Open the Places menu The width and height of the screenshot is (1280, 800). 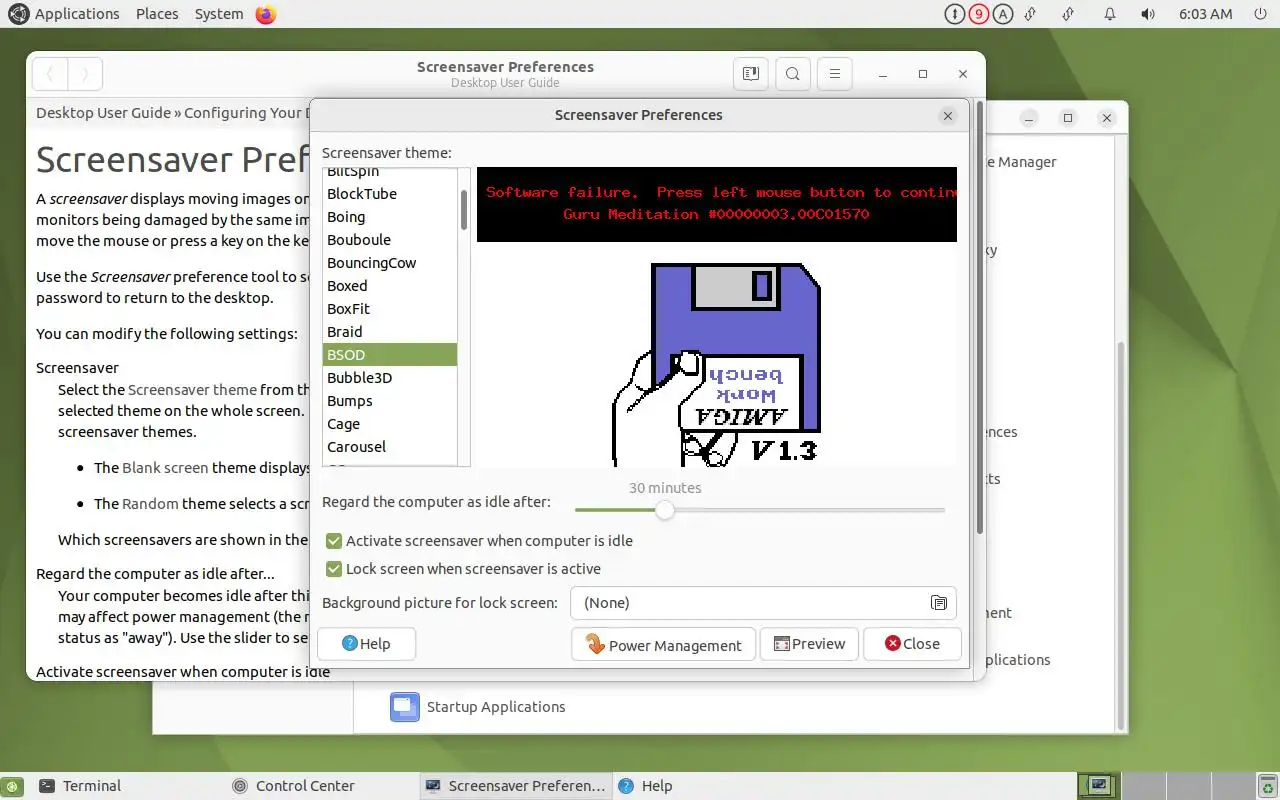pos(157,14)
